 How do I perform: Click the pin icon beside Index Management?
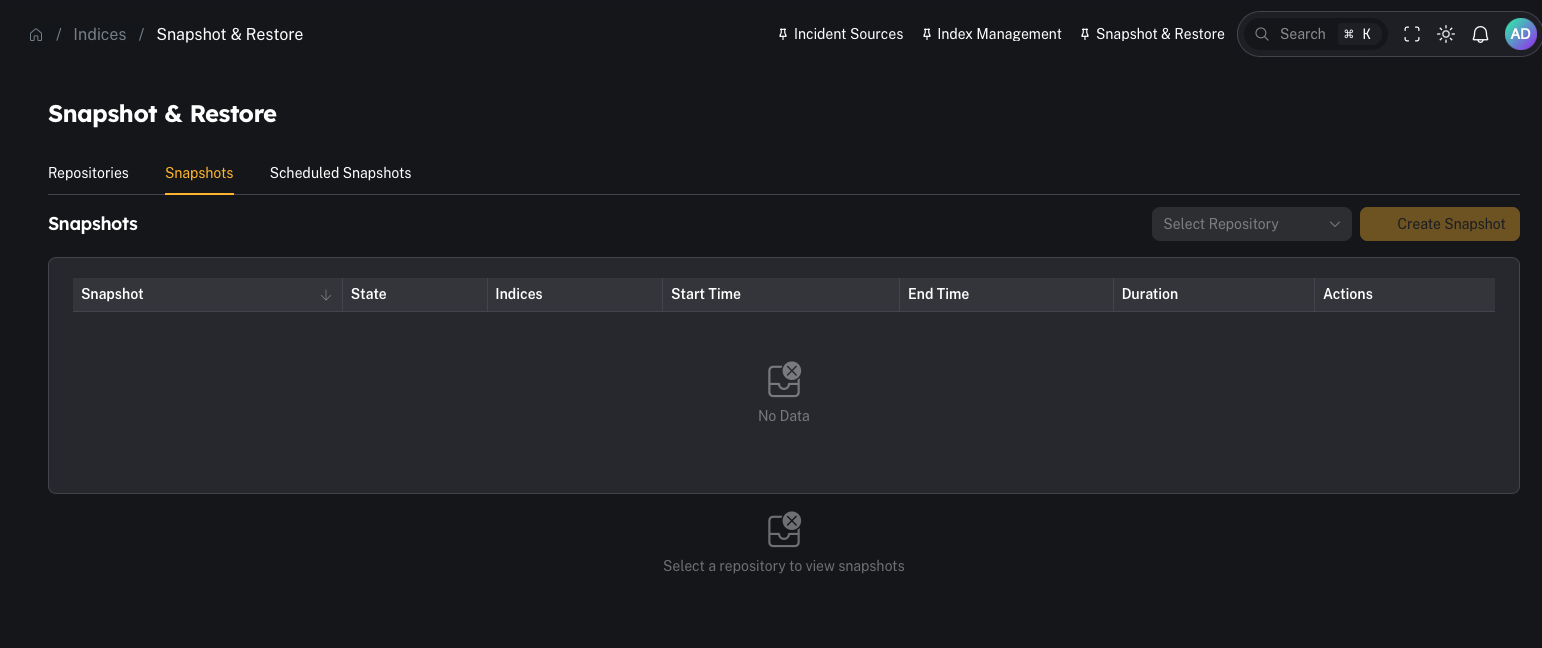coord(927,33)
